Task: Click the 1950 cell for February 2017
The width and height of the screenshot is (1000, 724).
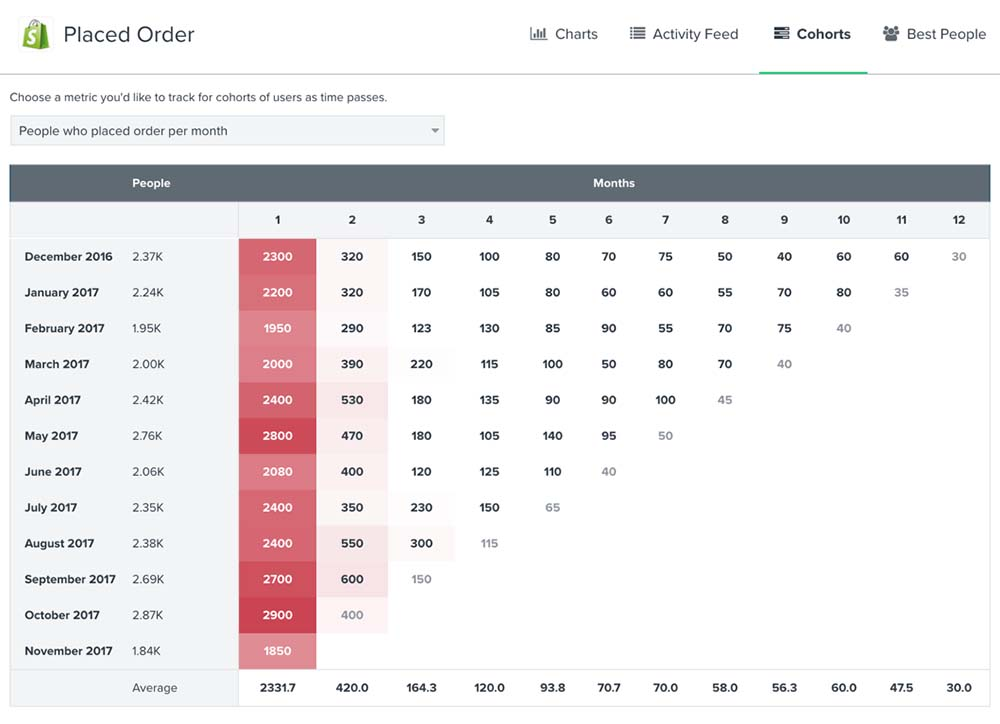Action: coord(277,328)
